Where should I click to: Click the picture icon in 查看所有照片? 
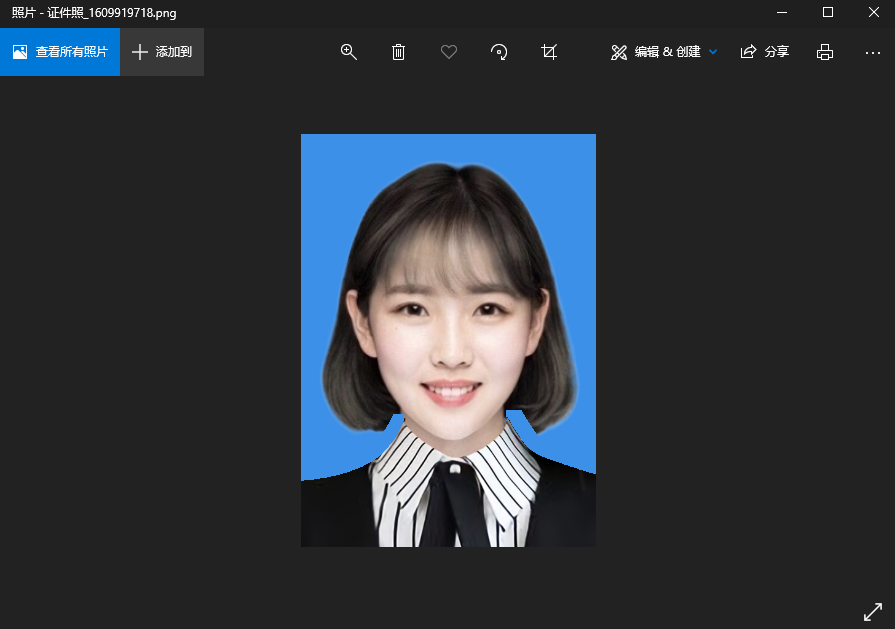[x=20, y=52]
